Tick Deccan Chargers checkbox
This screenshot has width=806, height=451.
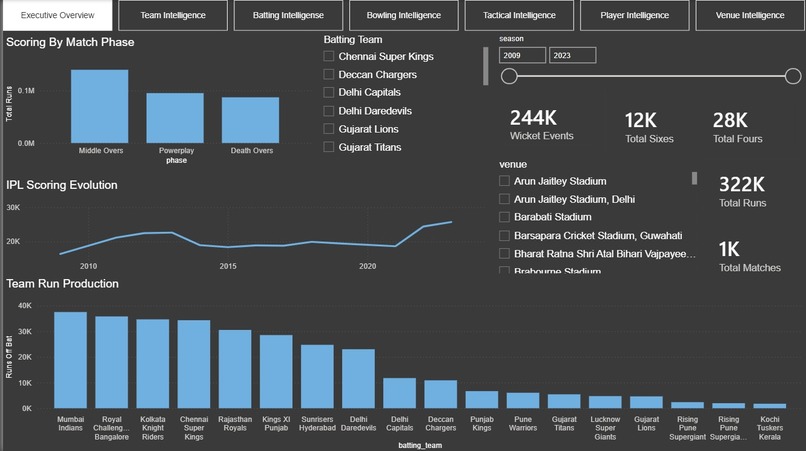(329, 75)
